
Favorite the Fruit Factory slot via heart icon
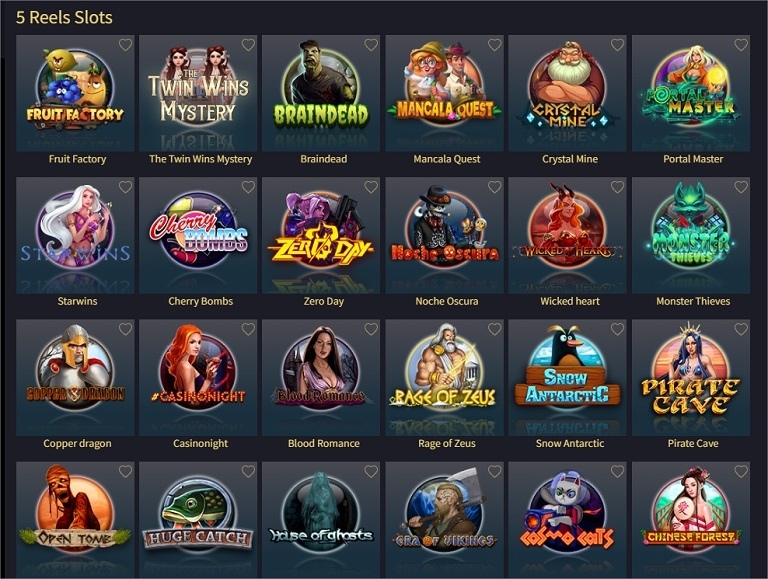coord(125,45)
